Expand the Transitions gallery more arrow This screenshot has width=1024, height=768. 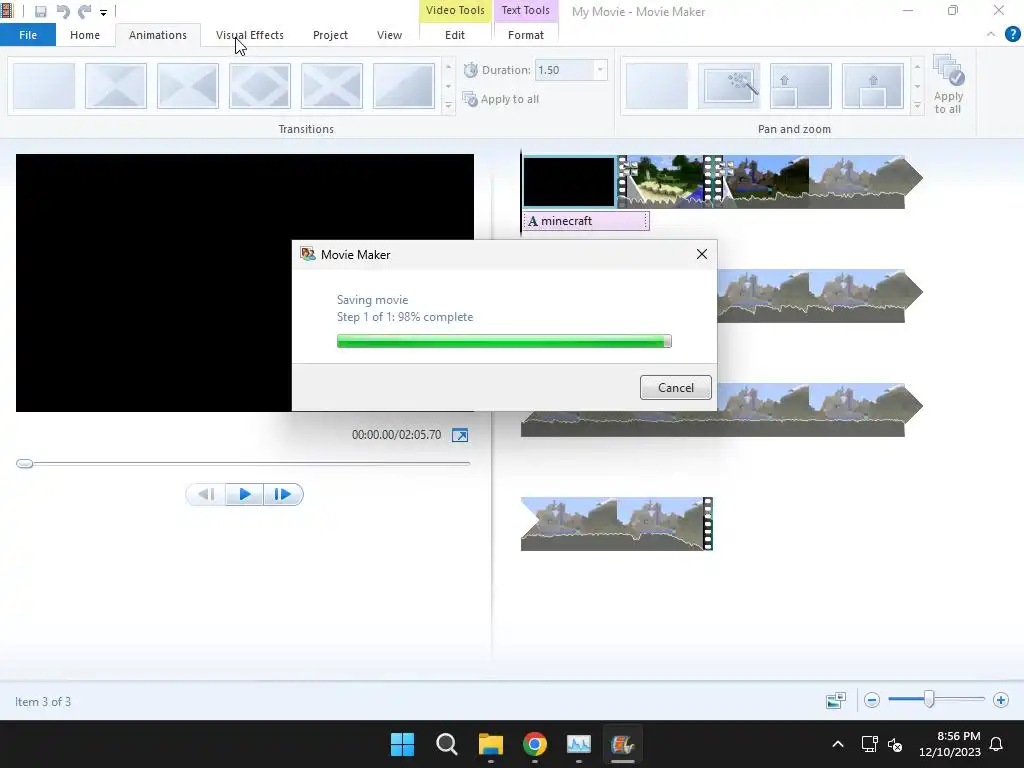click(x=448, y=105)
